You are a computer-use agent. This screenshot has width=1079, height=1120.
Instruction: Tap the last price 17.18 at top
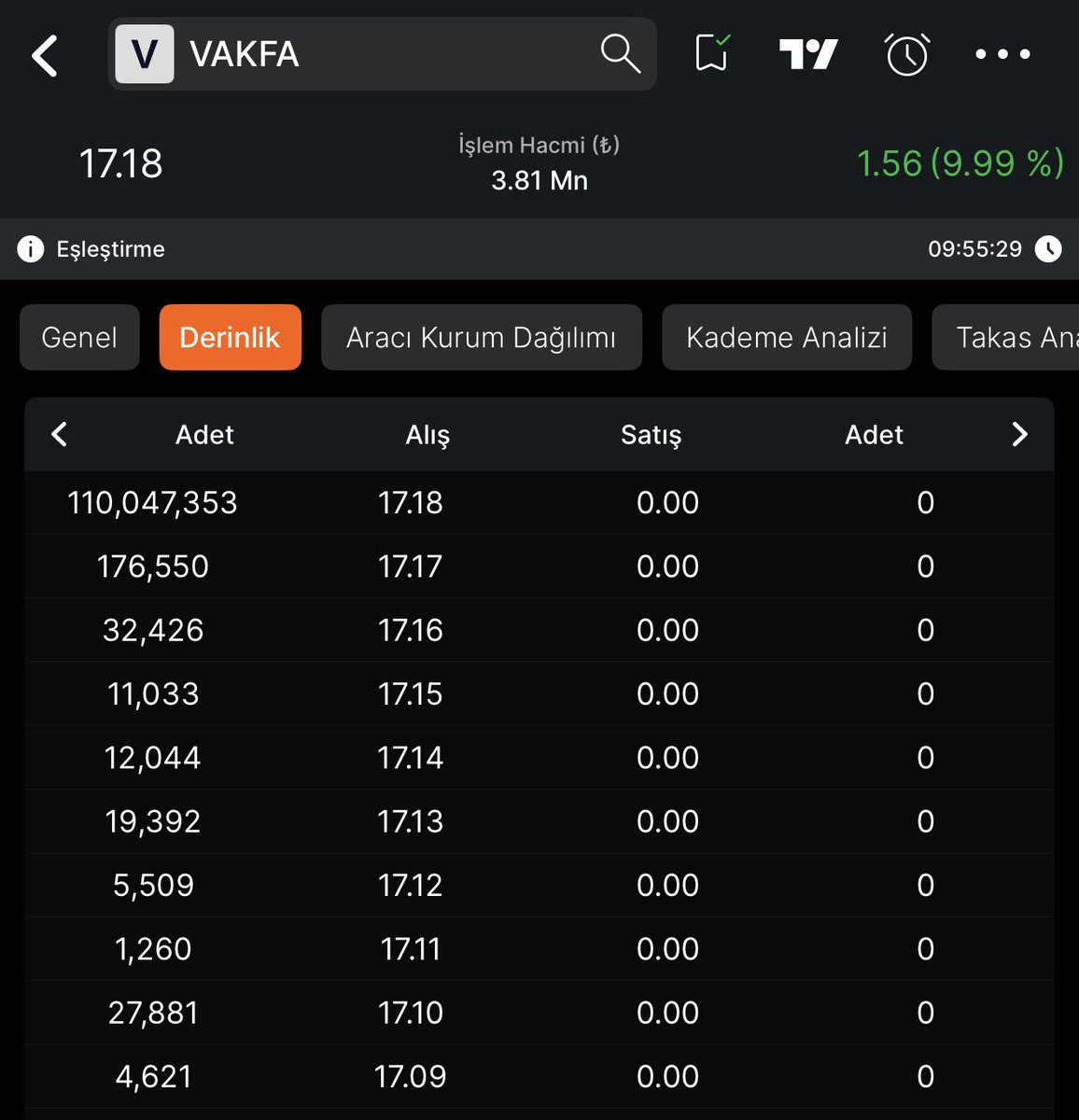click(121, 163)
